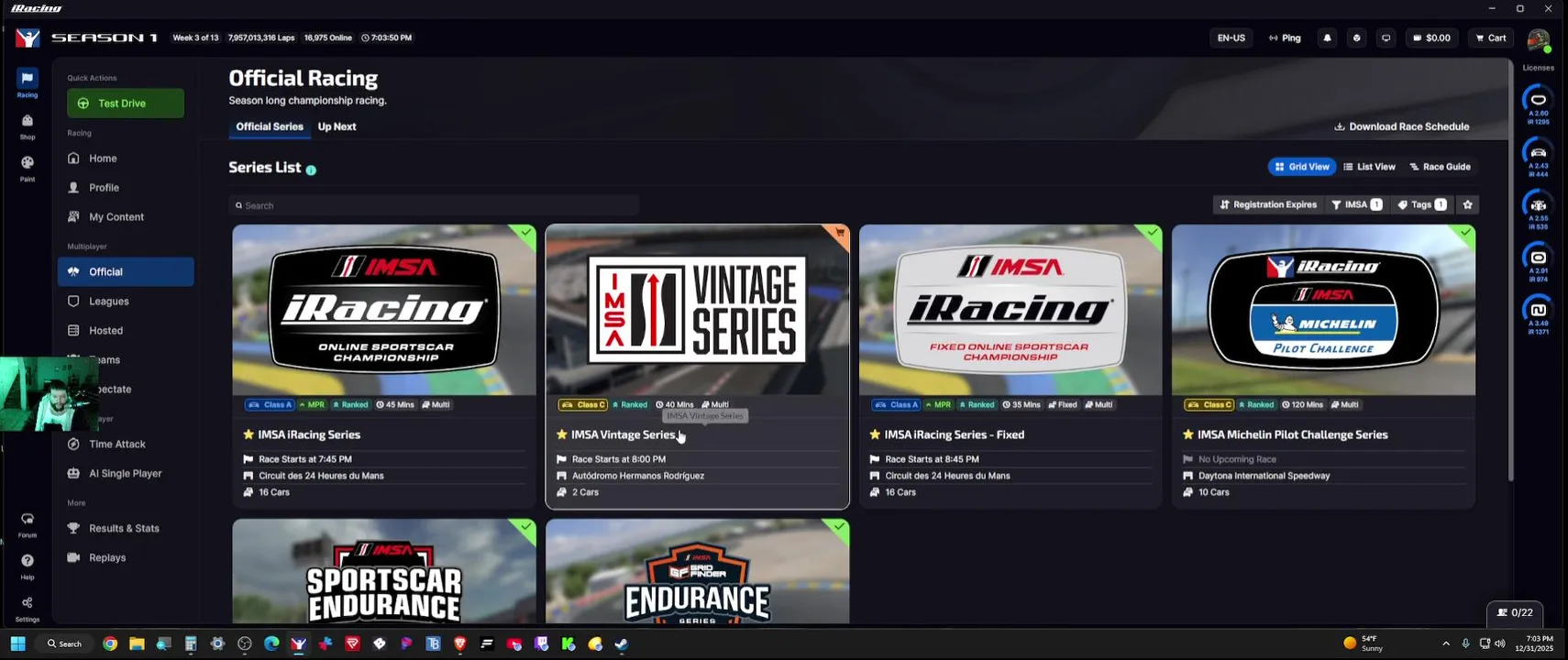Screen dimensions: 1568x660
Task: Open the notifications bell icon
Action: [x=1327, y=38]
